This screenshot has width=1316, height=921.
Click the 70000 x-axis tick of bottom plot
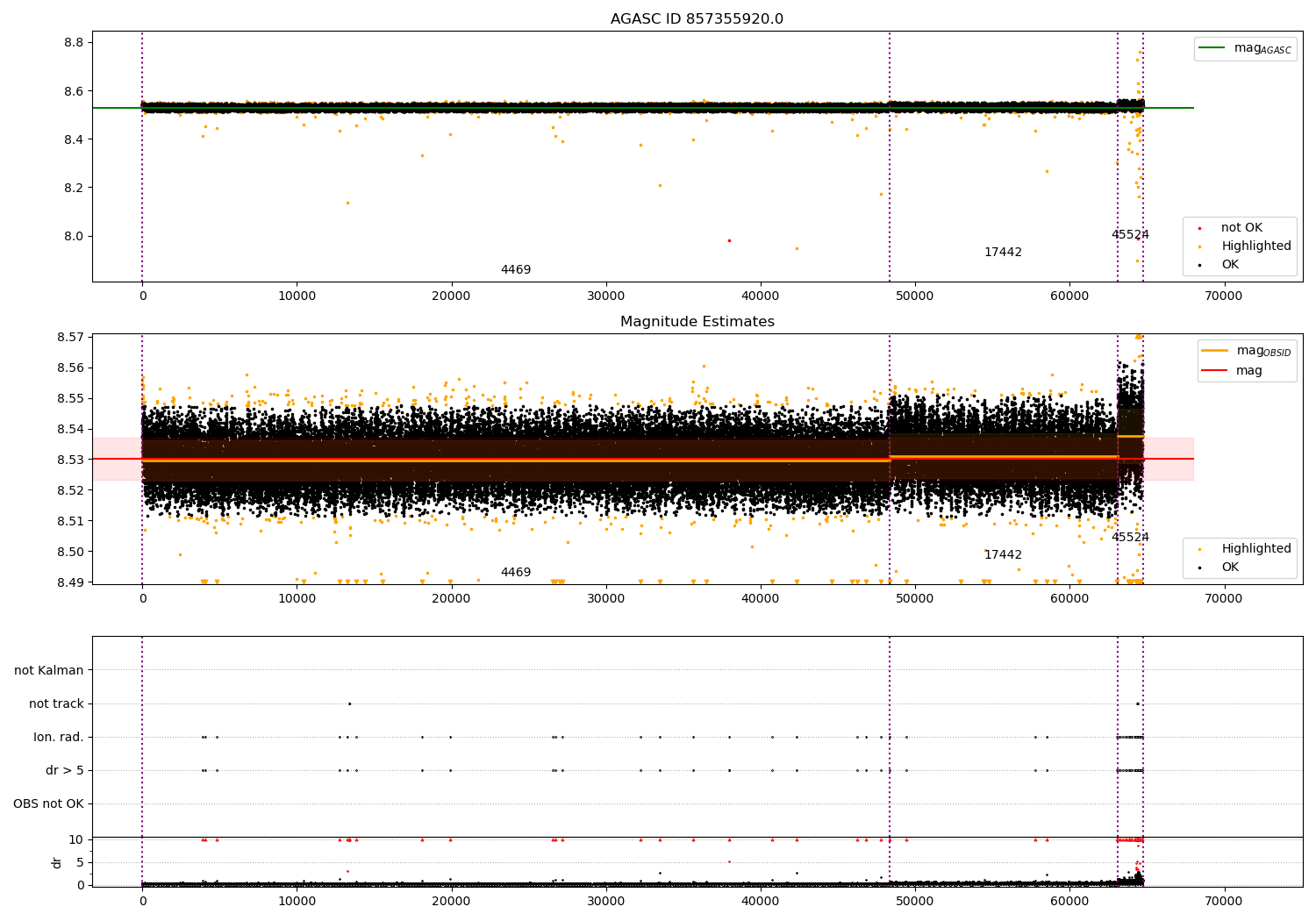tap(1223, 902)
